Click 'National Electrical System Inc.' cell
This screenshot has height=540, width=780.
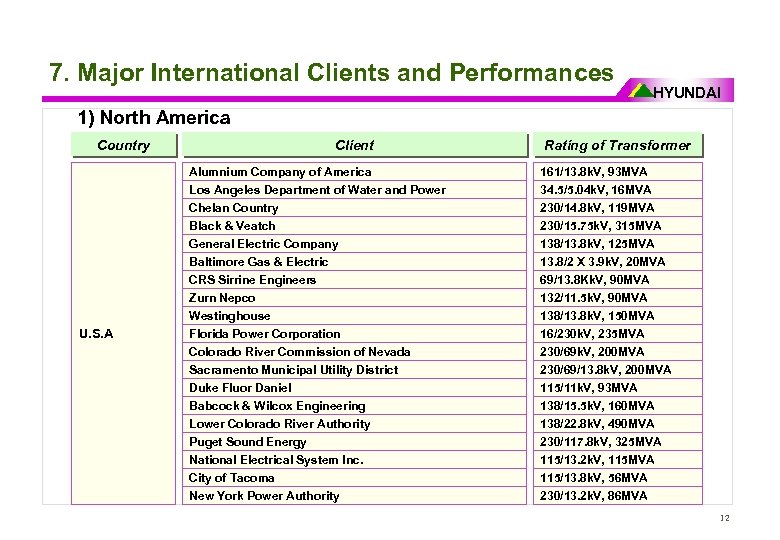[354, 459]
